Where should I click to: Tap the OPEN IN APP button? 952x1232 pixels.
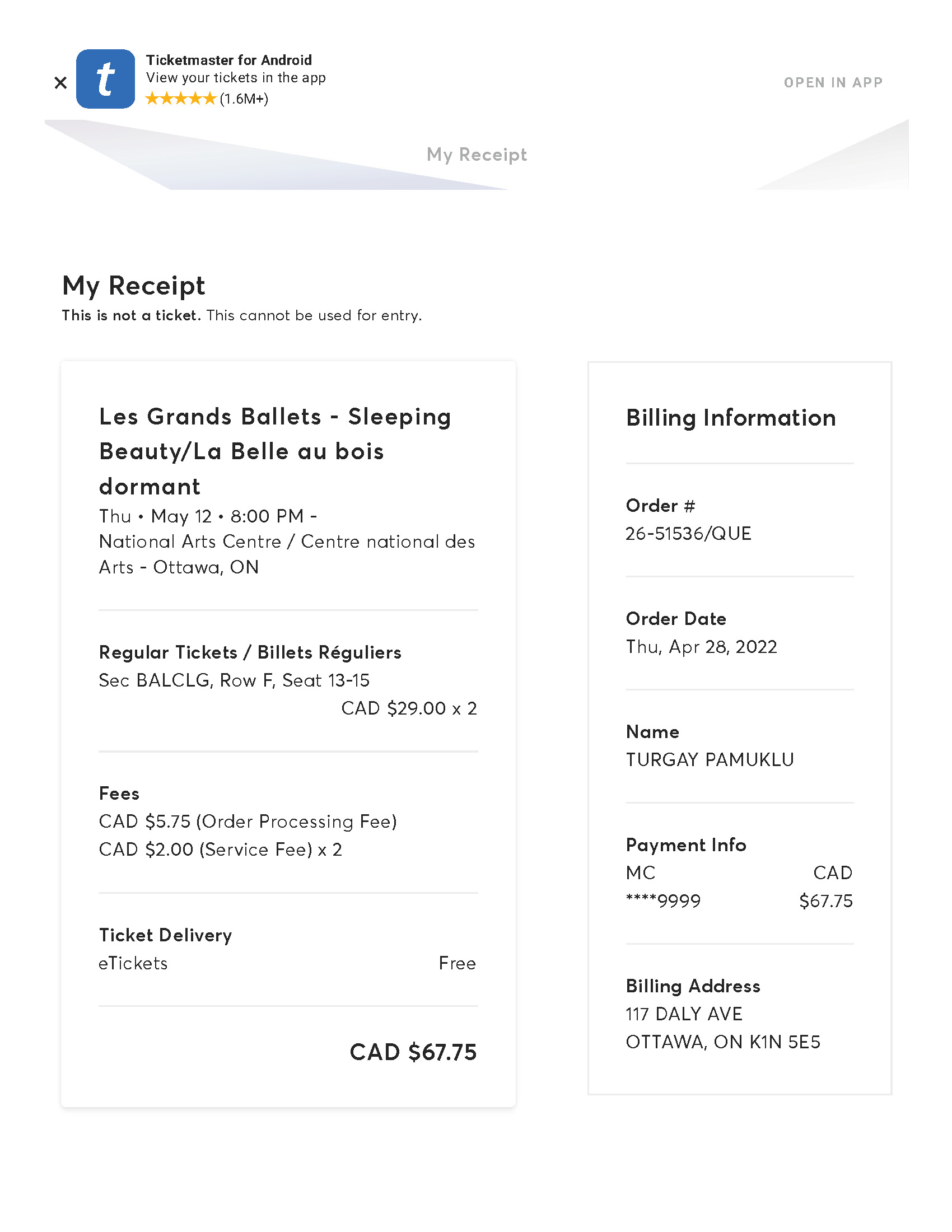click(x=832, y=83)
